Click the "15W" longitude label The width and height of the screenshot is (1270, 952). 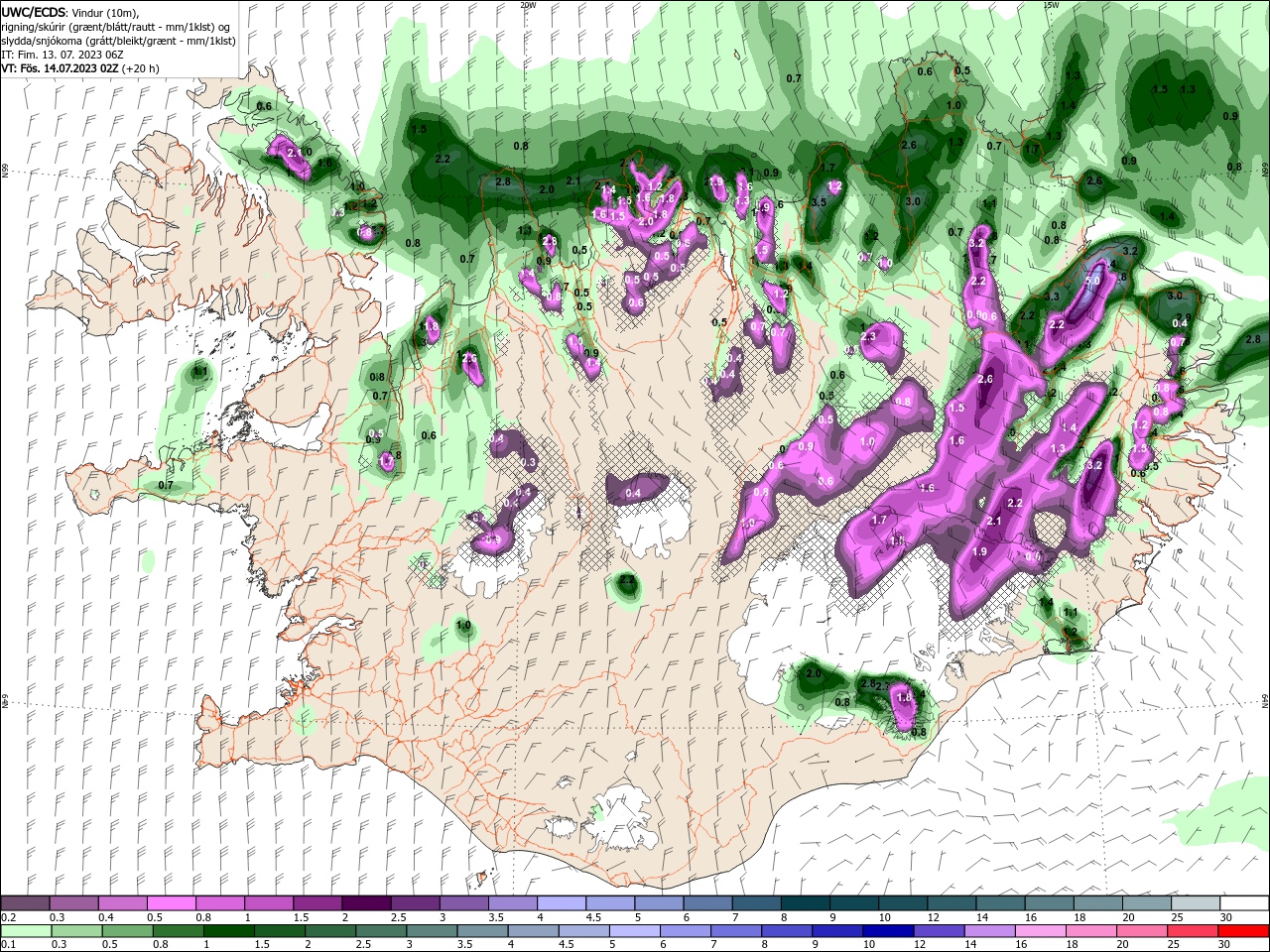1051,5
